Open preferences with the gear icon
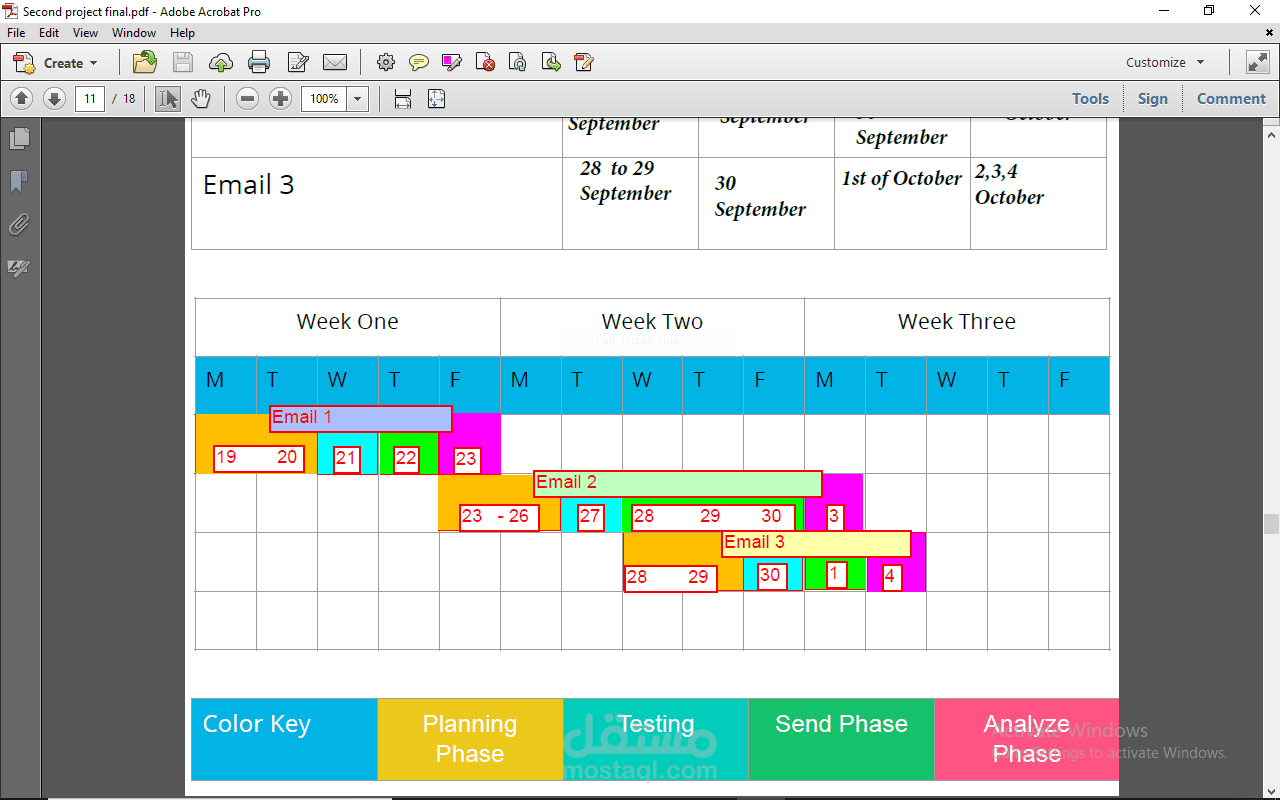Screen dimensions: 1280x800 [386, 62]
